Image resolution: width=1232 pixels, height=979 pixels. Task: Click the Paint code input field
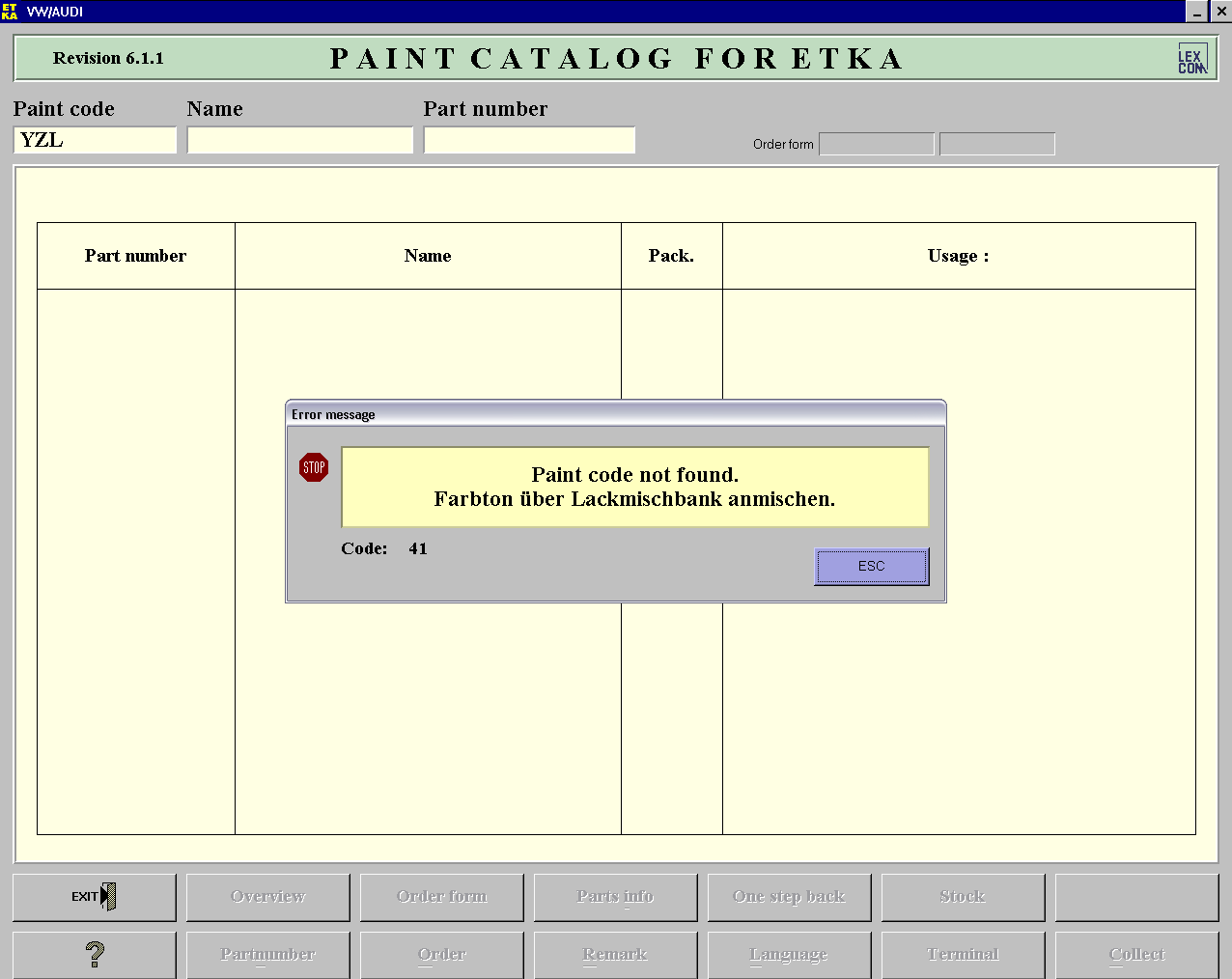tap(96, 140)
